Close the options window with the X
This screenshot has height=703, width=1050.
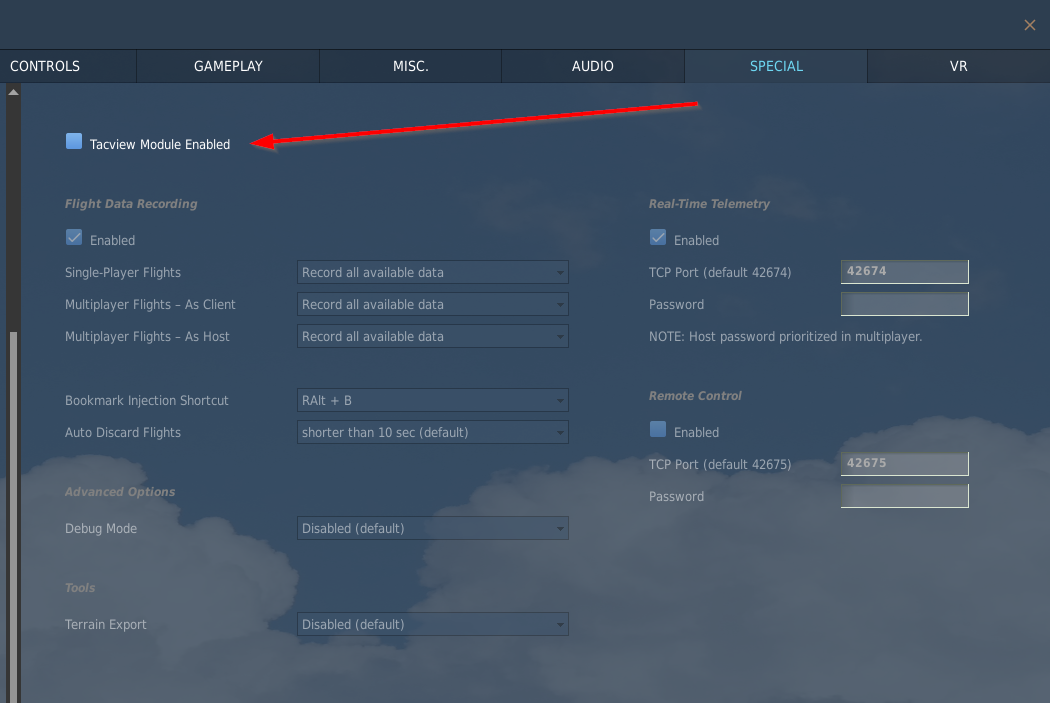point(1029,25)
